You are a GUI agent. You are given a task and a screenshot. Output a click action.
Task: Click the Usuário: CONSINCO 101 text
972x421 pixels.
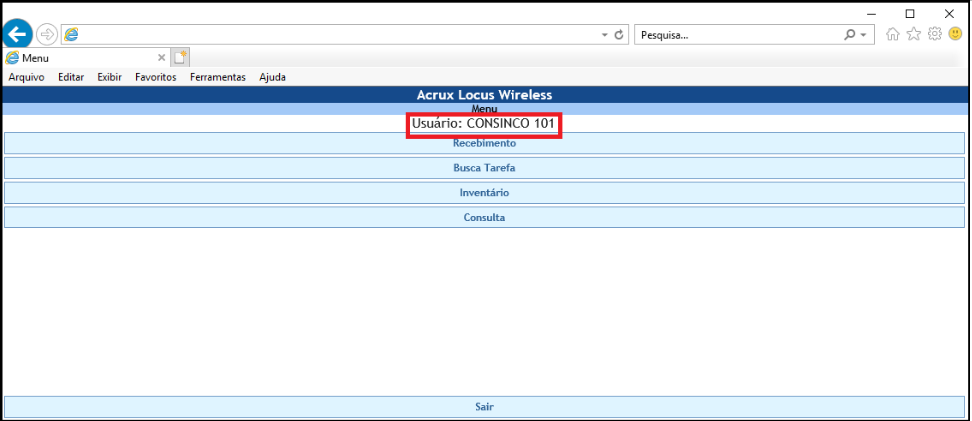483,123
